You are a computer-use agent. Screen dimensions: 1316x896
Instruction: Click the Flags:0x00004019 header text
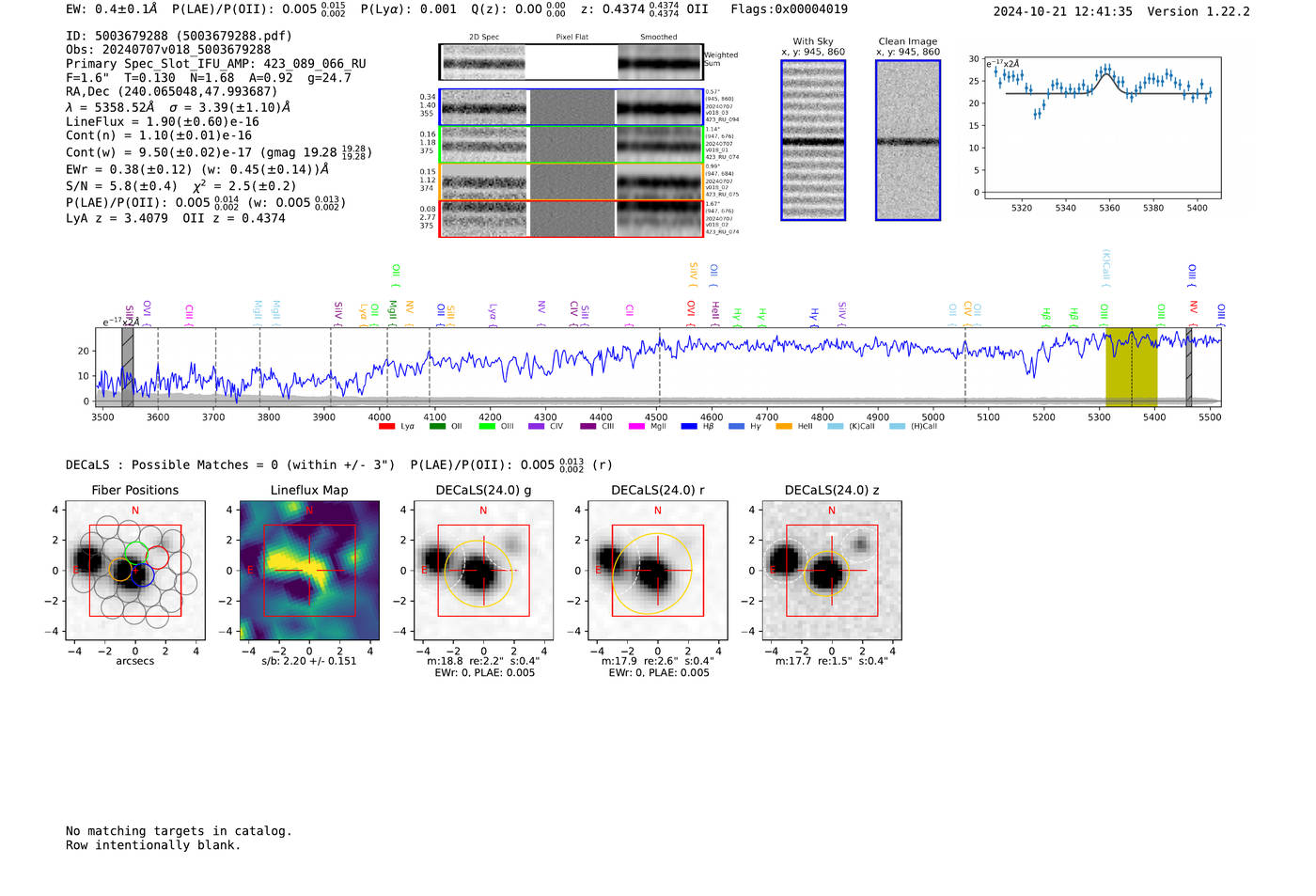(x=789, y=8)
